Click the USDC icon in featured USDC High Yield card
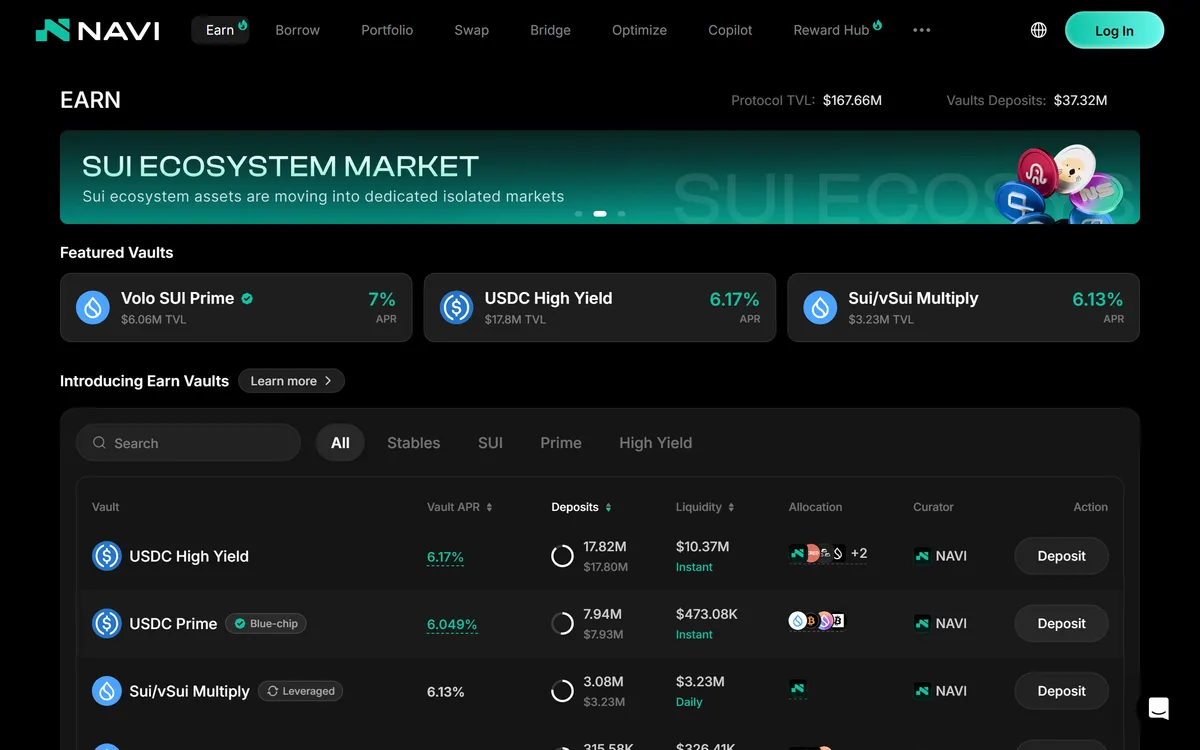Viewport: 1200px width, 750px height. point(457,308)
